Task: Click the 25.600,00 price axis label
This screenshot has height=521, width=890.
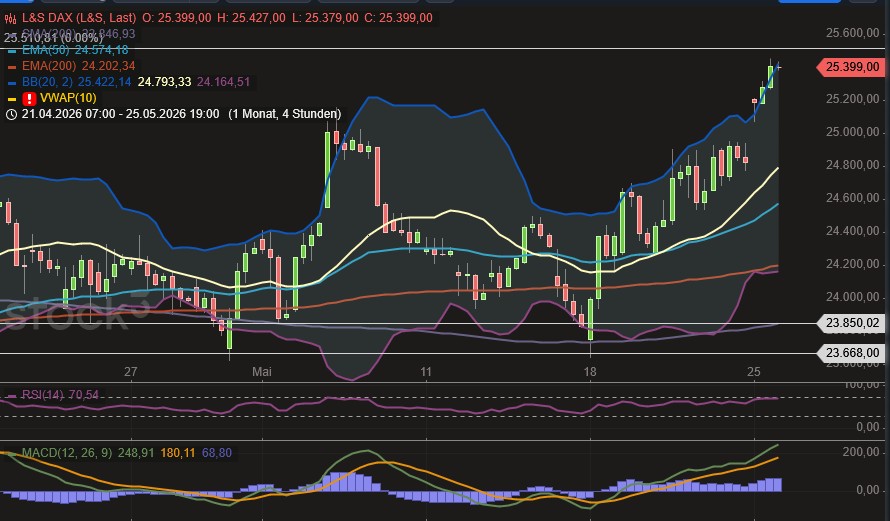Action: click(853, 33)
